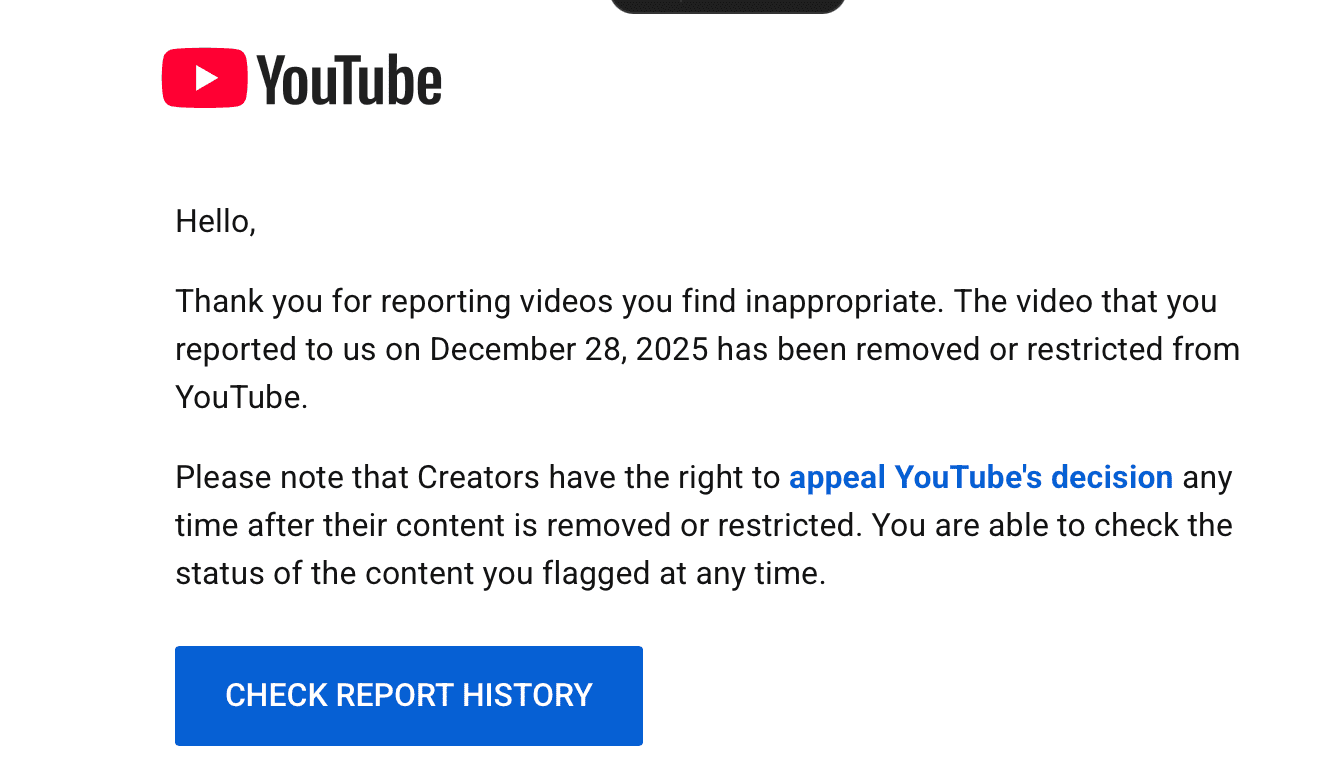Open the appeal YouTube's decision link
Screen dimensions: 1332x762
point(981,477)
